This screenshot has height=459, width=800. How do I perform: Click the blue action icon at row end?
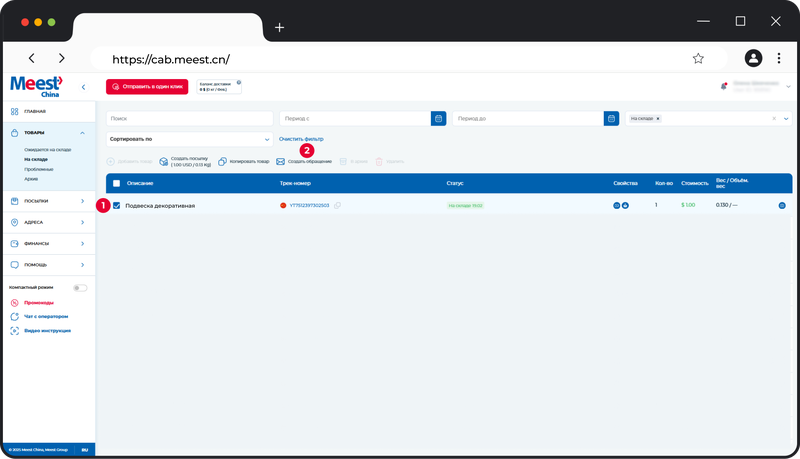[782, 205]
